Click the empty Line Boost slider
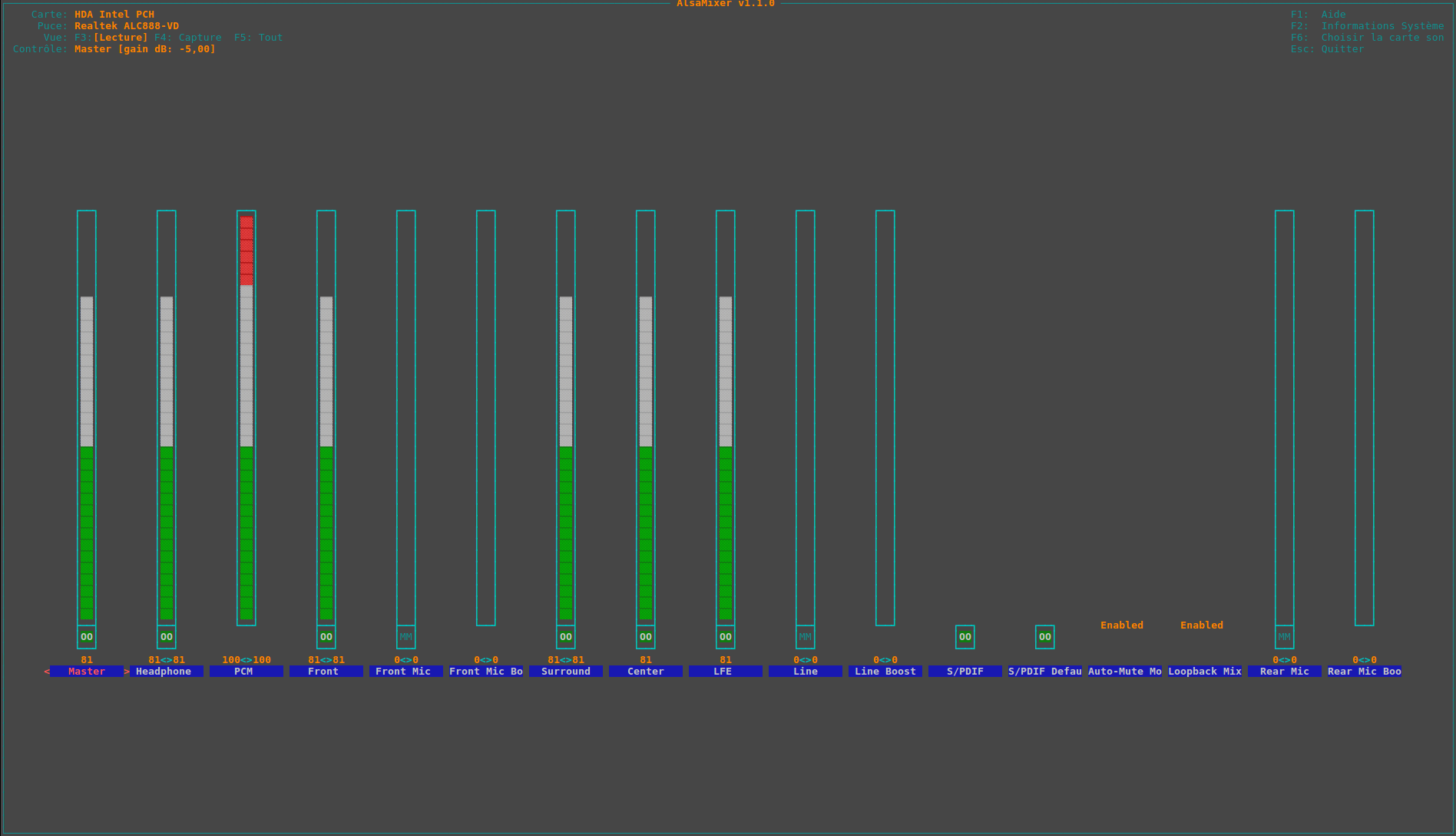The width and height of the screenshot is (1456, 836). 885,417
